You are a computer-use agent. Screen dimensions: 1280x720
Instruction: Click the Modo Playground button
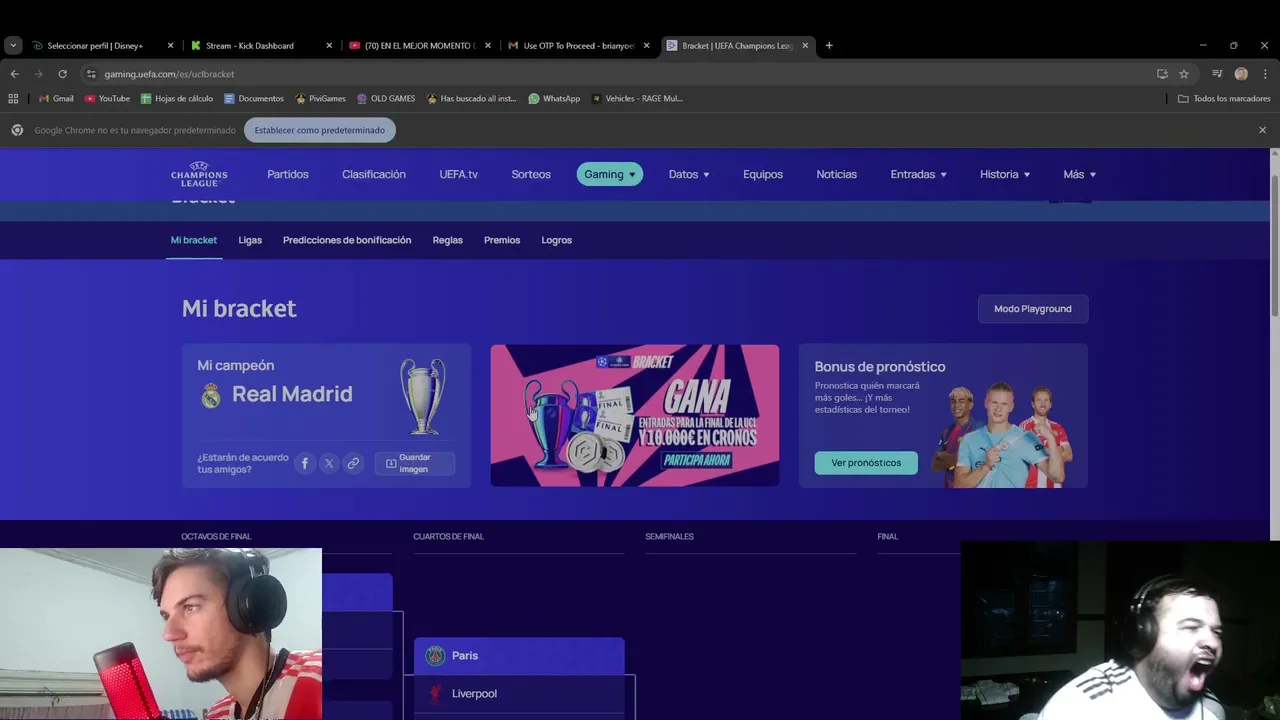[1033, 309]
